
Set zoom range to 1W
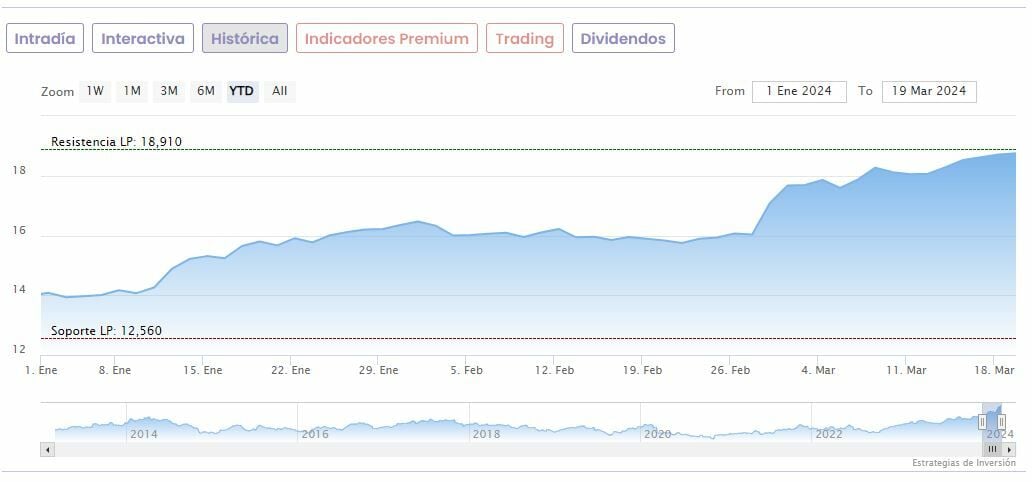(x=95, y=91)
